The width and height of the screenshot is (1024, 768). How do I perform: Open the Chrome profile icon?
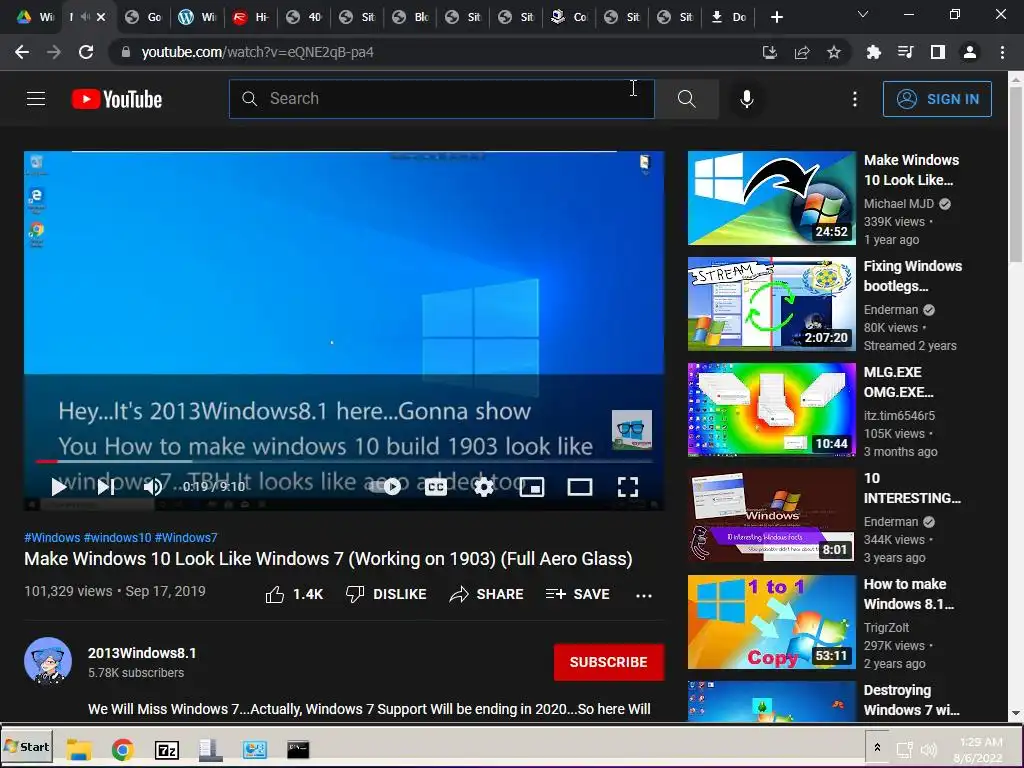tap(970, 52)
